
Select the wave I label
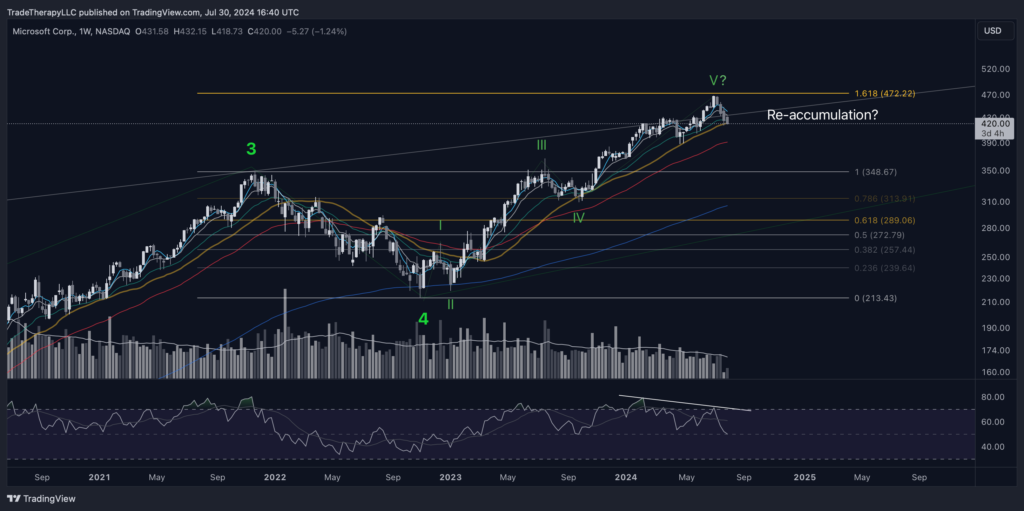[x=440, y=226]
